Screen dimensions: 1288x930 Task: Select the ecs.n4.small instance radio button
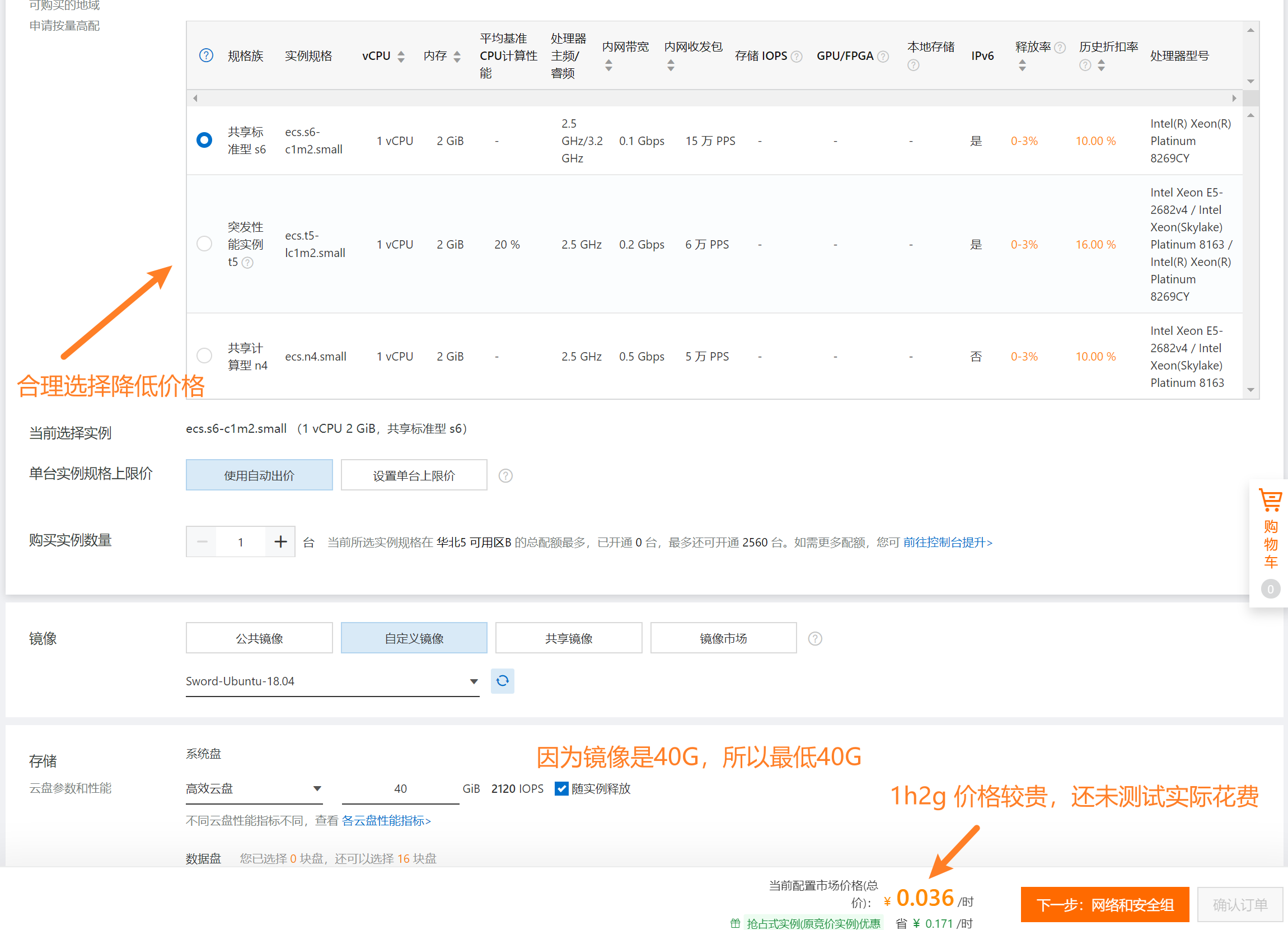click(x=204, y=356)
